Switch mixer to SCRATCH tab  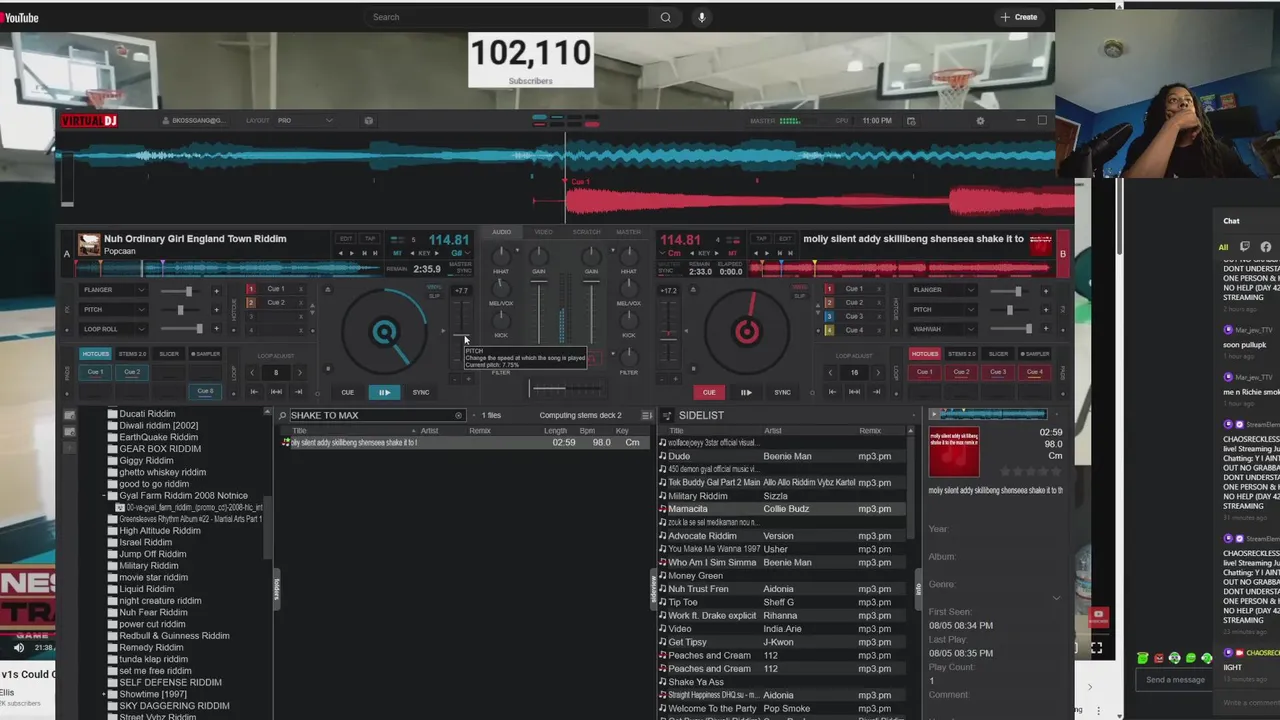click(587, 232)
